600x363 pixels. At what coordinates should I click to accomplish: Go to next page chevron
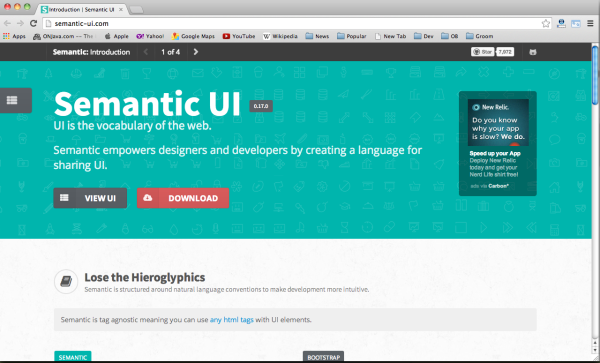(196, 52)
